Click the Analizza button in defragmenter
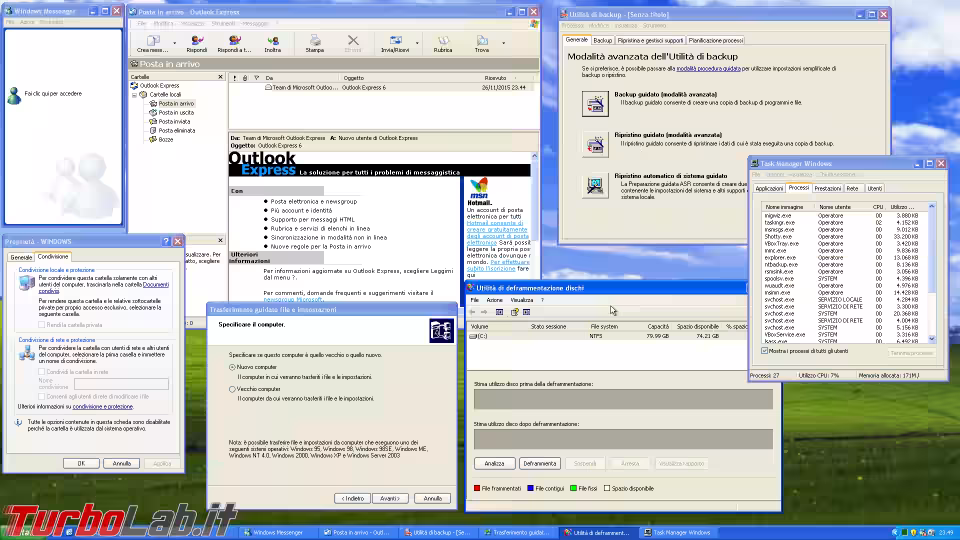 494,463
